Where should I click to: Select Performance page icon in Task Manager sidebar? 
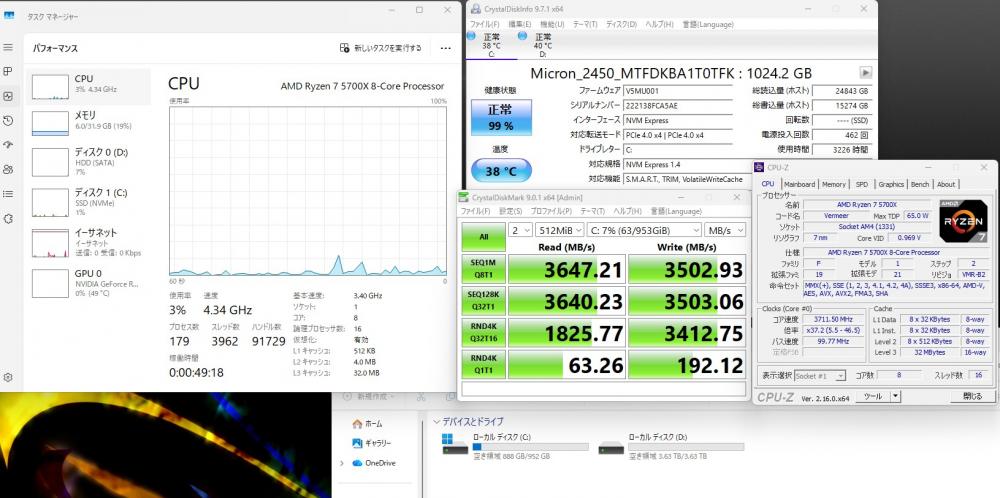[8, 96]
